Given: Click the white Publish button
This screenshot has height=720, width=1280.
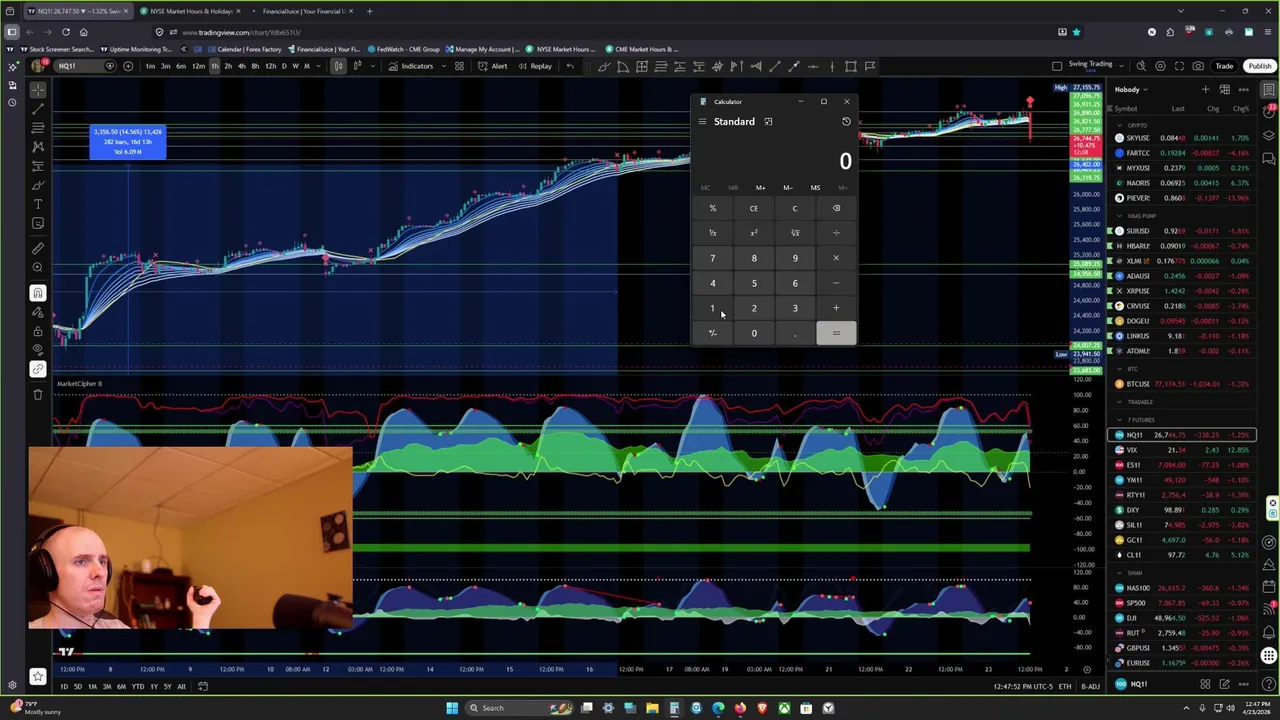Looking at the screenshot, I should click(x=1259, y=66).
